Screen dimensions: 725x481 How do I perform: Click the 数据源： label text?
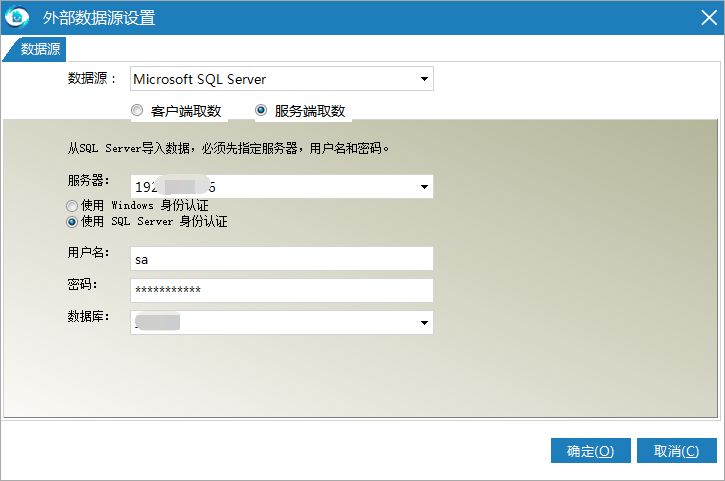tap(92, 78)
